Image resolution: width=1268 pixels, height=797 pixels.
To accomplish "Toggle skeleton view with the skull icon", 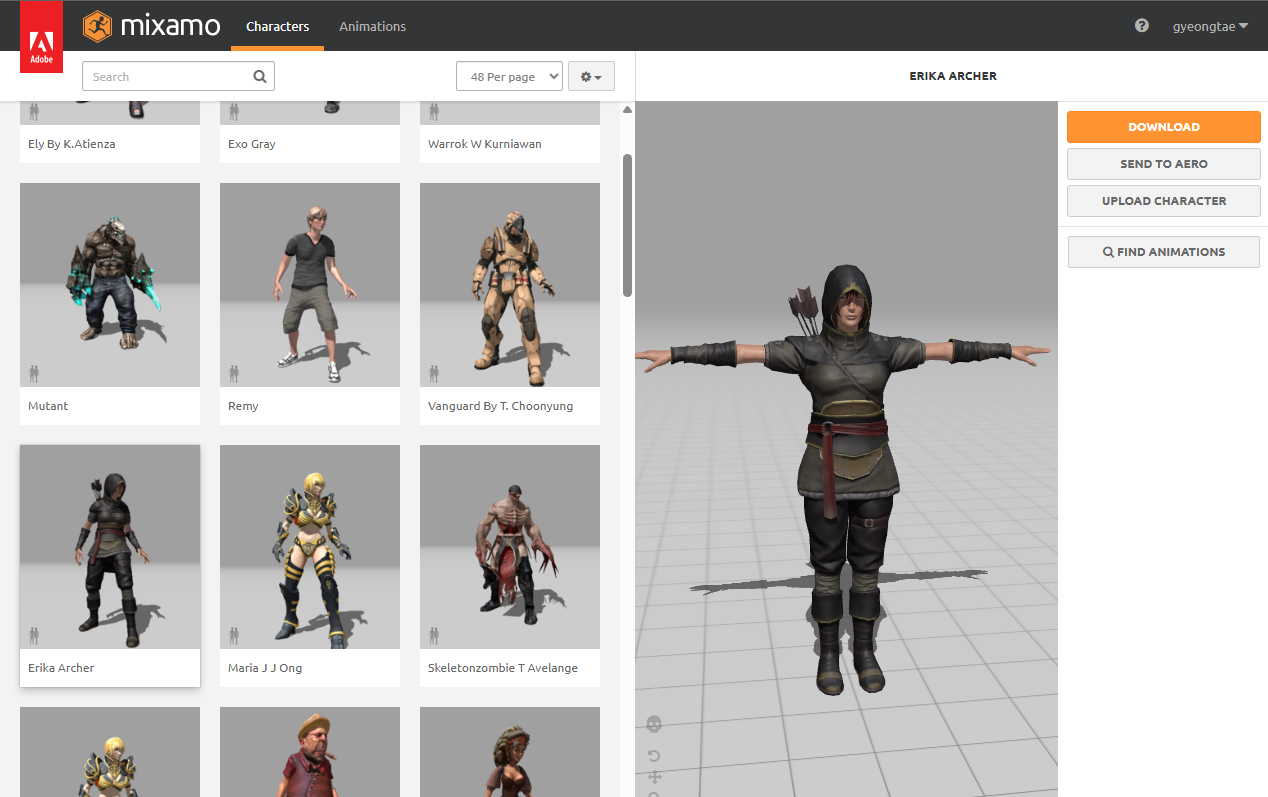I will 654,724.
